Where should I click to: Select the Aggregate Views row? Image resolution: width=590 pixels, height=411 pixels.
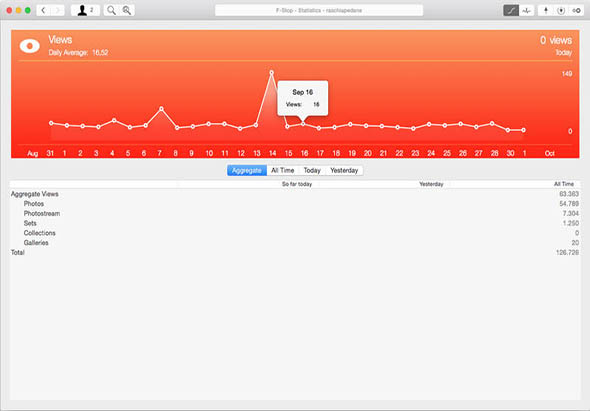click(x=295, y=194)
